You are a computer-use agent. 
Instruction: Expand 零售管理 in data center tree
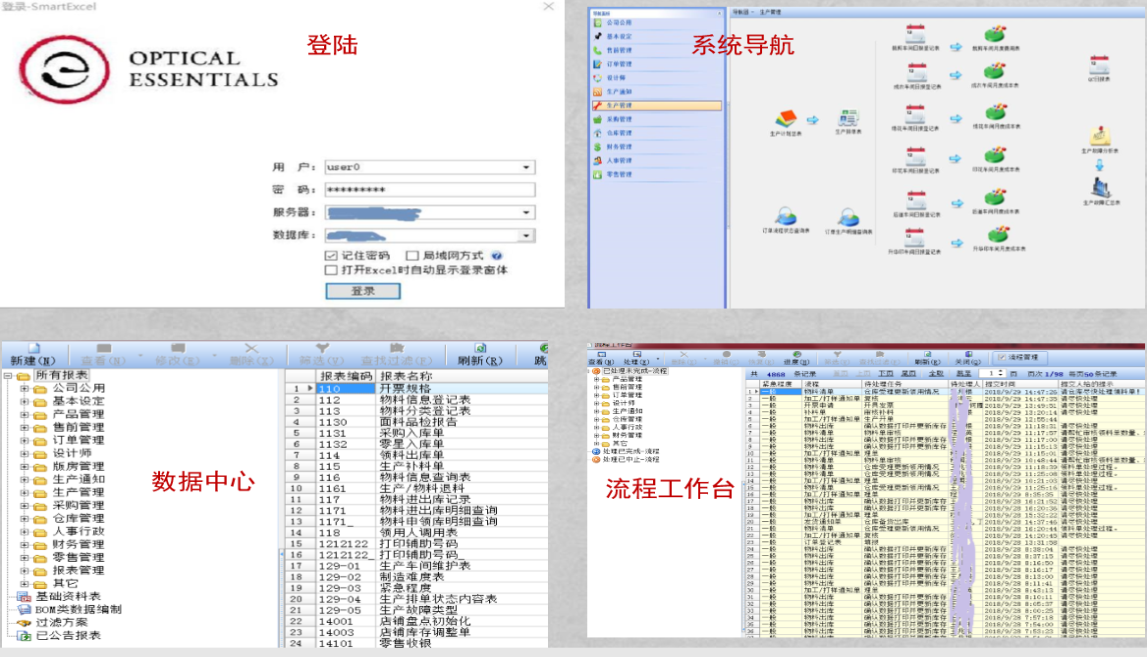pos(24,557)
